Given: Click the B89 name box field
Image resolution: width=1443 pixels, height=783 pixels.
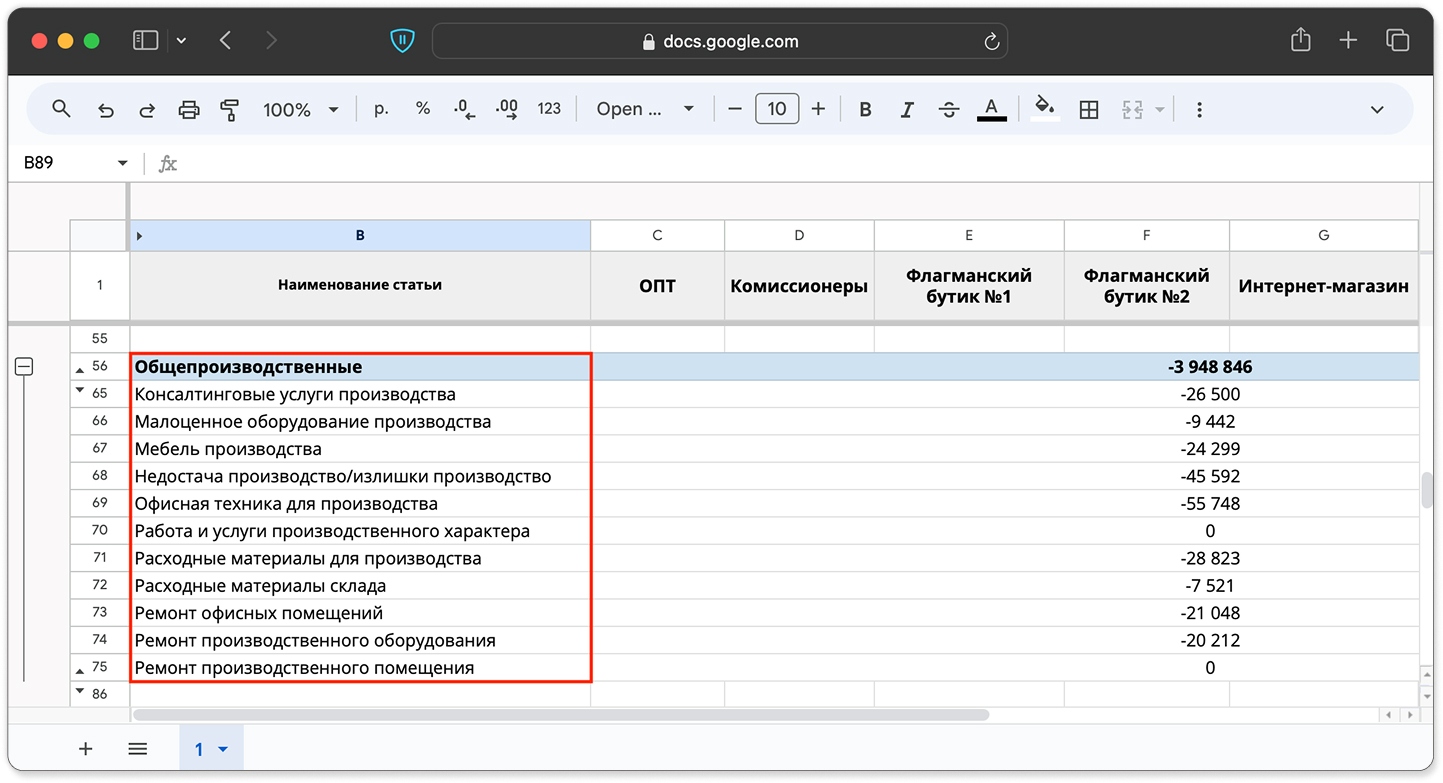Looking at the screenshot, I should point(65,163).
